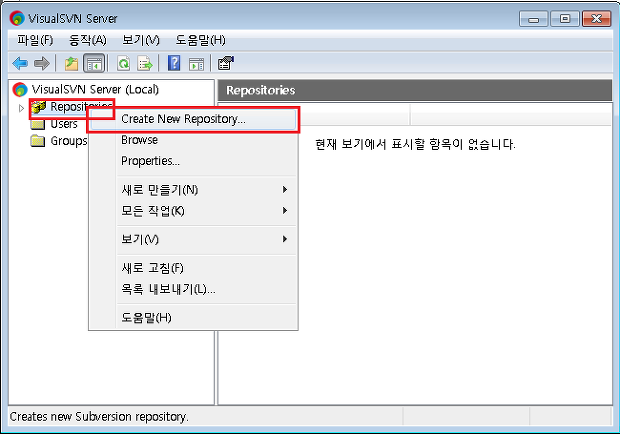
Task: Click the VisualSVN logo in title bar
Action: click(17, 18)
